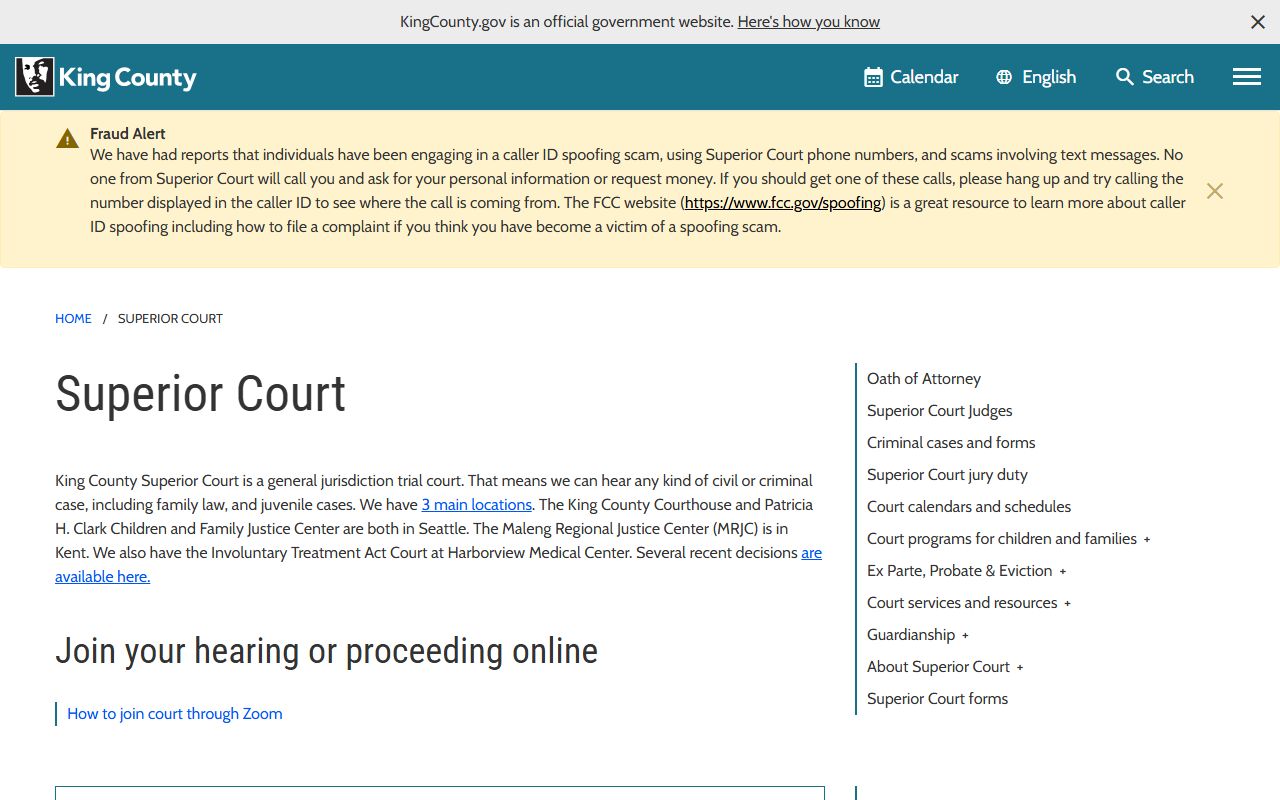Screen dimensions: 1280x800
Task: Click the Fraud Alert warning triangle icon
Action: [x=67, y=139]
